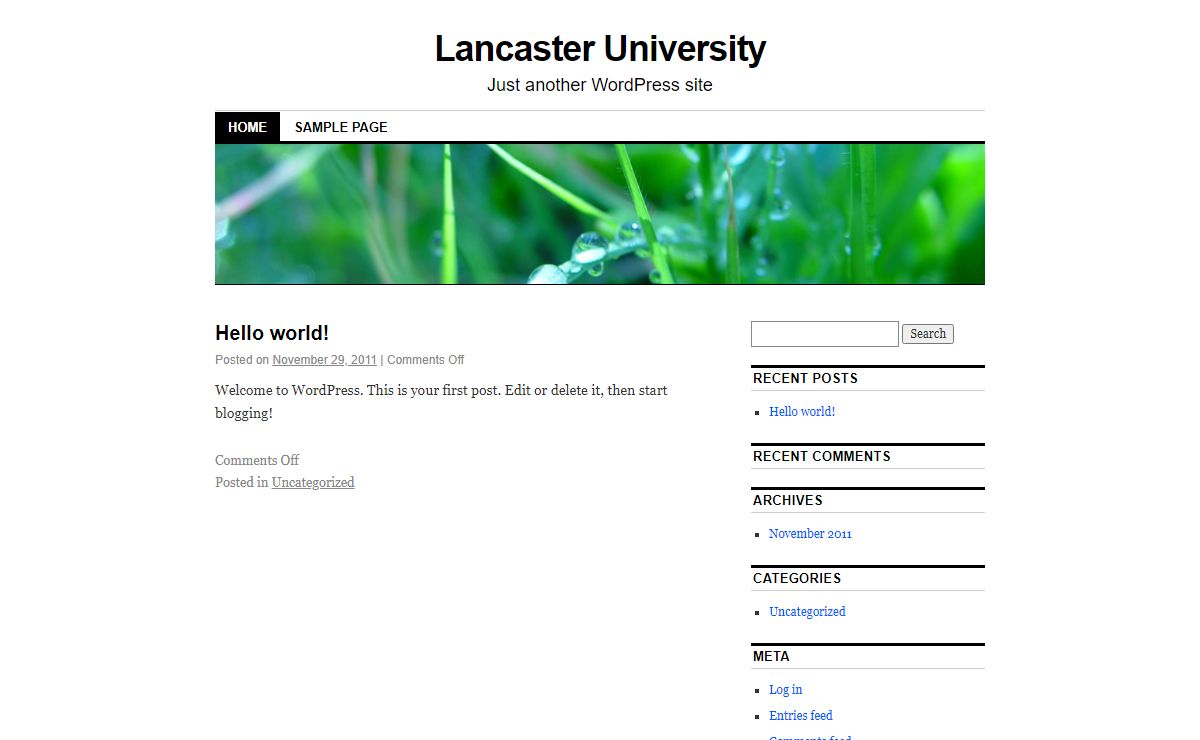Click the grass header banner image
Image resolution: width=1200 pixels, height=740 pixels.
pos(600,214)
